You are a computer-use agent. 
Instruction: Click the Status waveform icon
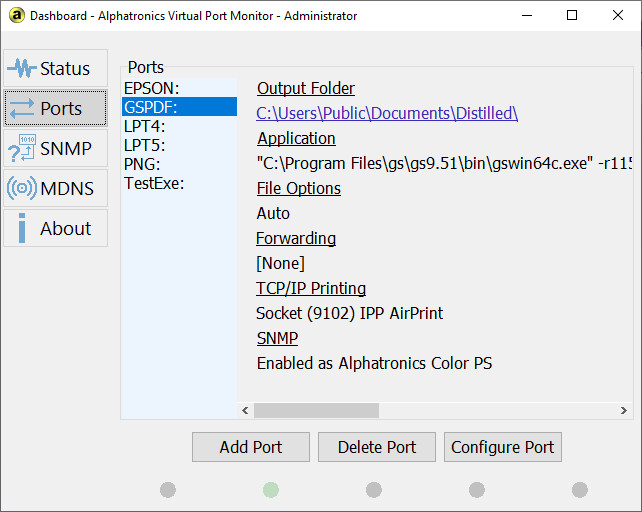[22, 69]
